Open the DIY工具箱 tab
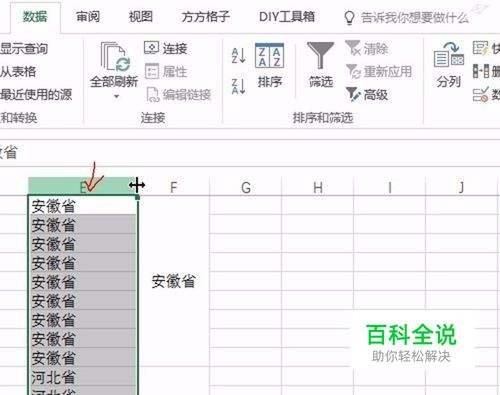 coord(287,17)
